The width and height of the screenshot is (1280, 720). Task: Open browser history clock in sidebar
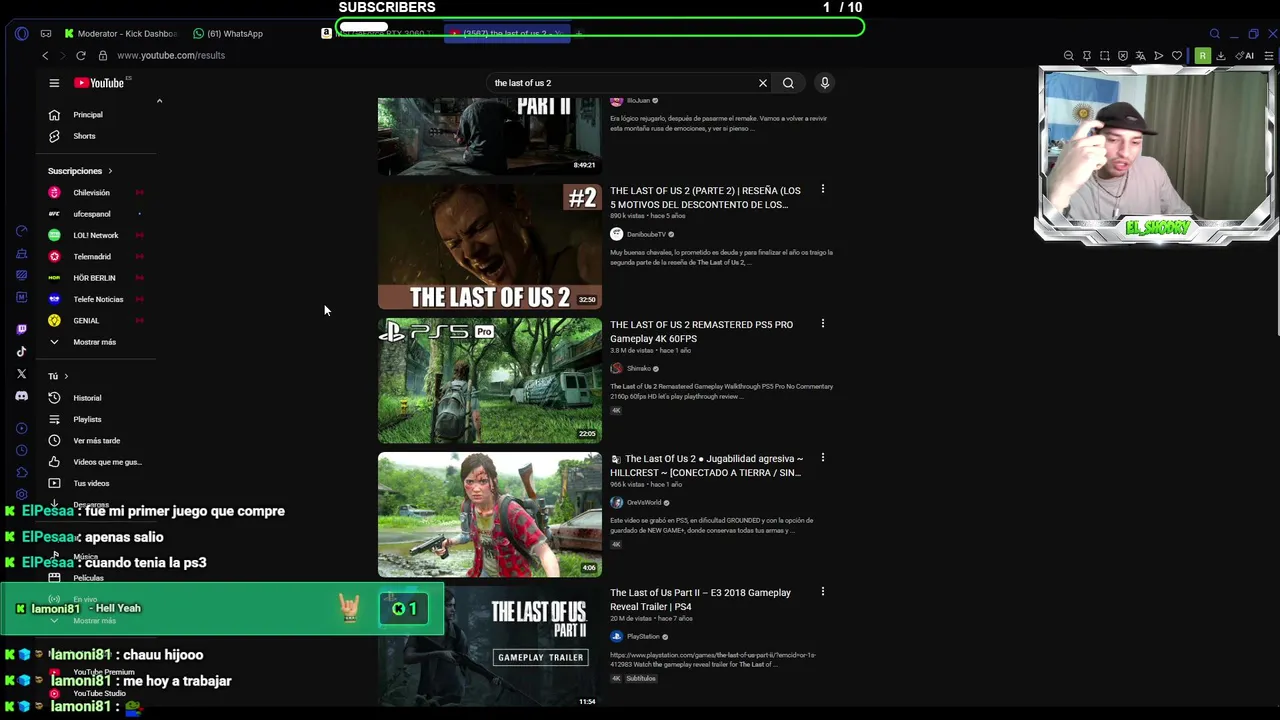point(21,450)
